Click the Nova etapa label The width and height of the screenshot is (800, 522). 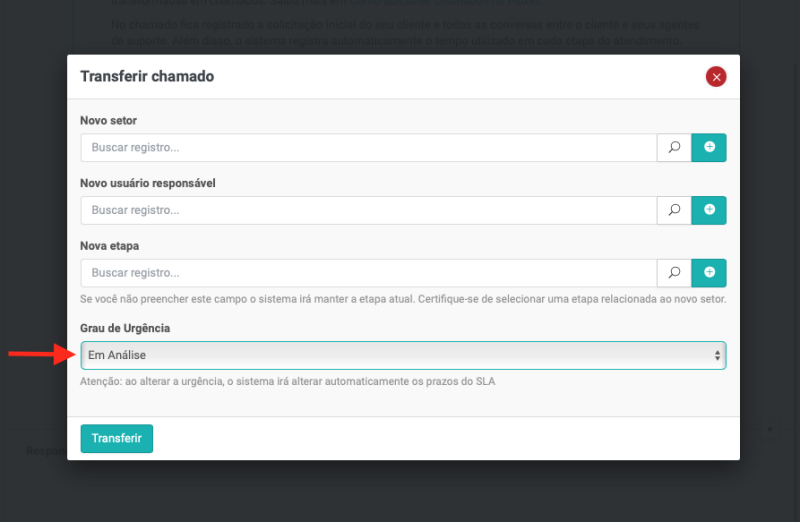pyautogui.click(x=108, y=245)
